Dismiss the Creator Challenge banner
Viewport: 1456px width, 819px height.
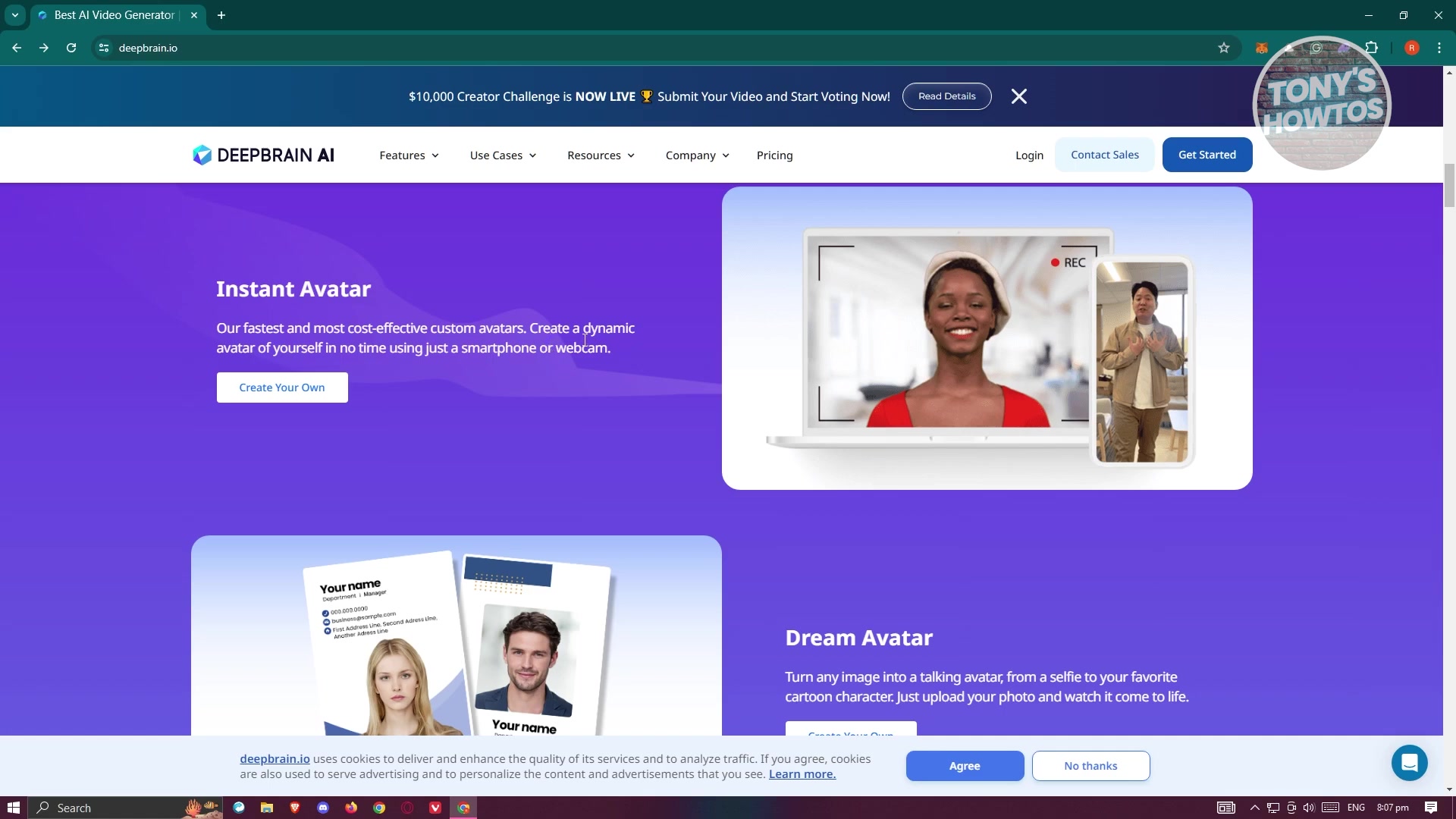click(1018, 96)
